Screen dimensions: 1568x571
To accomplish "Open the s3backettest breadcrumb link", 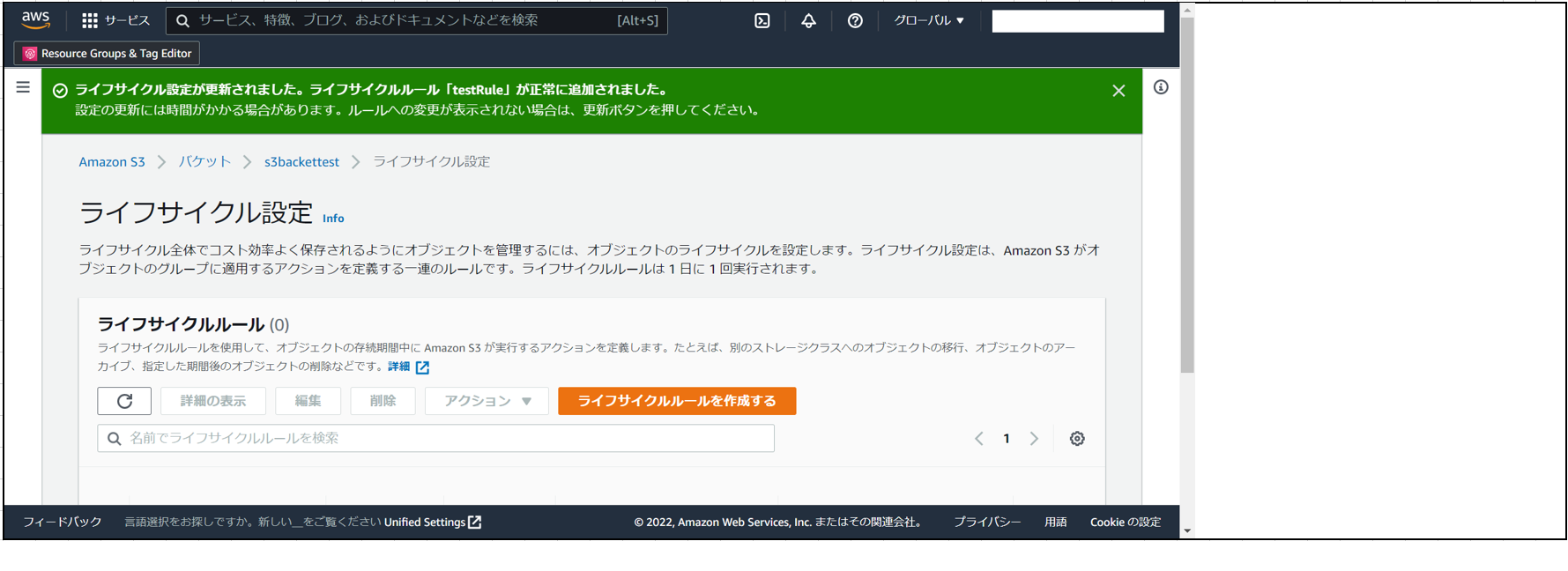I will 301,162.
